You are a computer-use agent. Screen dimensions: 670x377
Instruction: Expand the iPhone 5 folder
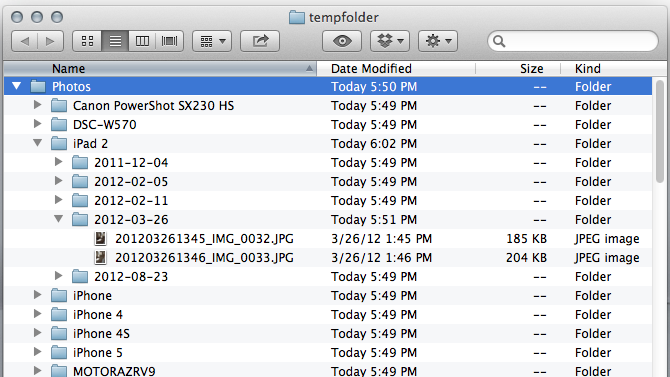38,352
